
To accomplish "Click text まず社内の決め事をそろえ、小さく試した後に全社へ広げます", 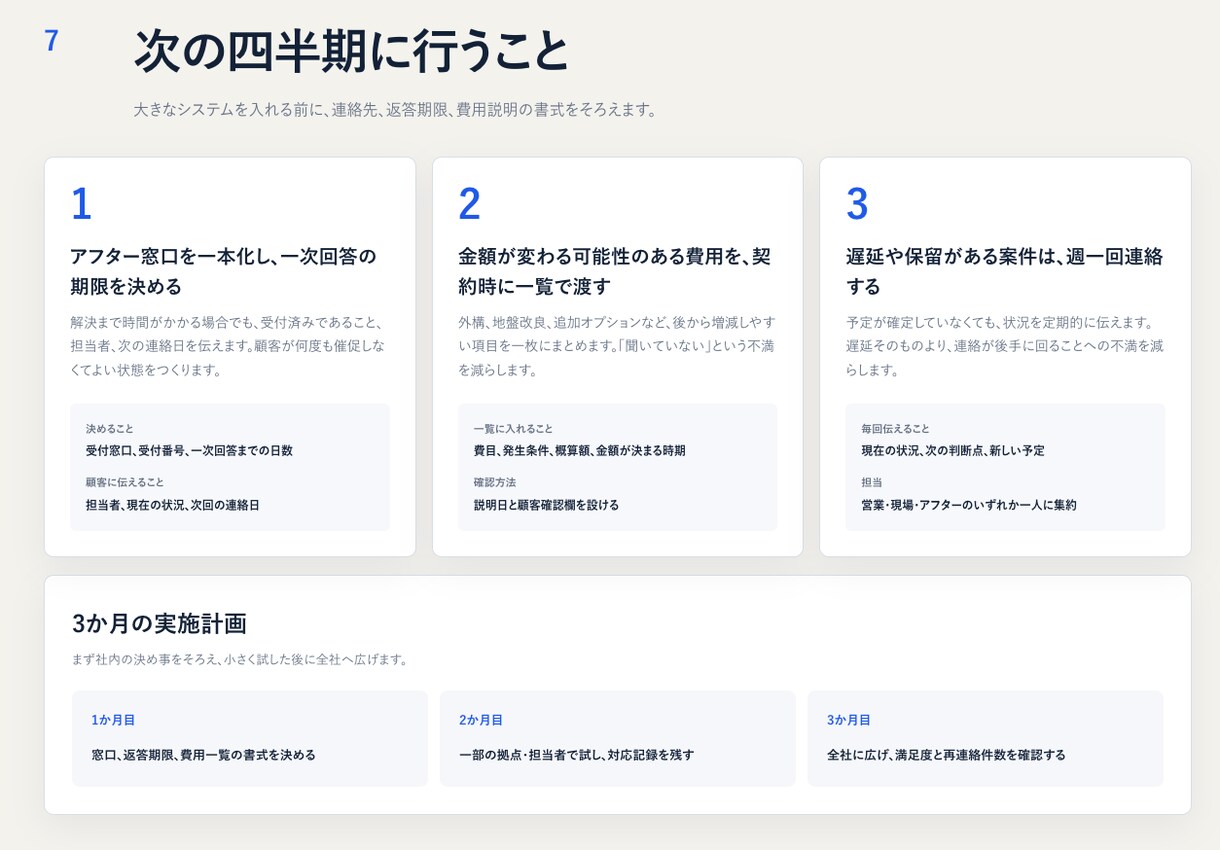I will [x=240, y=659].
